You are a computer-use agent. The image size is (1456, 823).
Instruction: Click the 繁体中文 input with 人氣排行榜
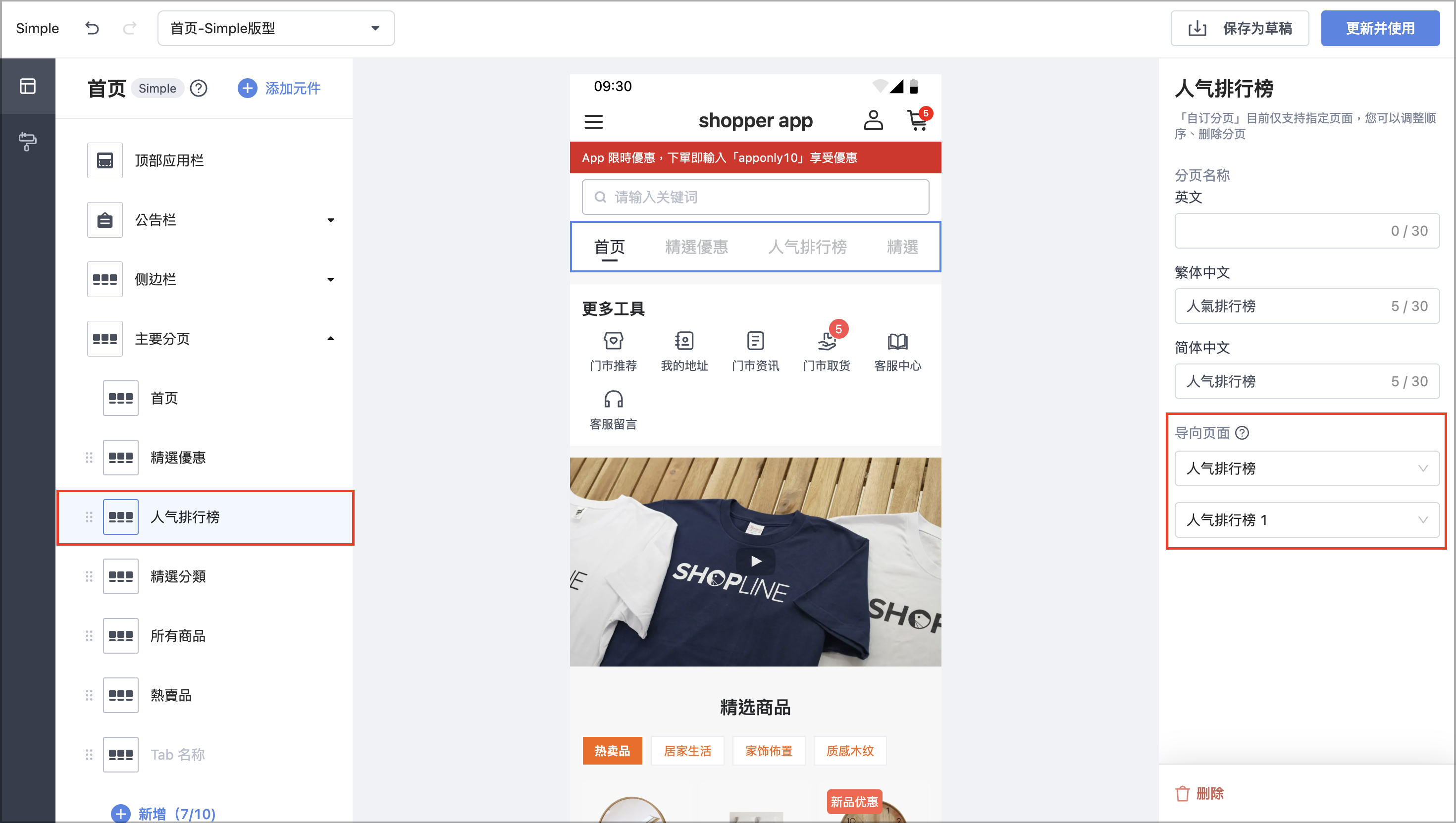tap(1307, 306)
